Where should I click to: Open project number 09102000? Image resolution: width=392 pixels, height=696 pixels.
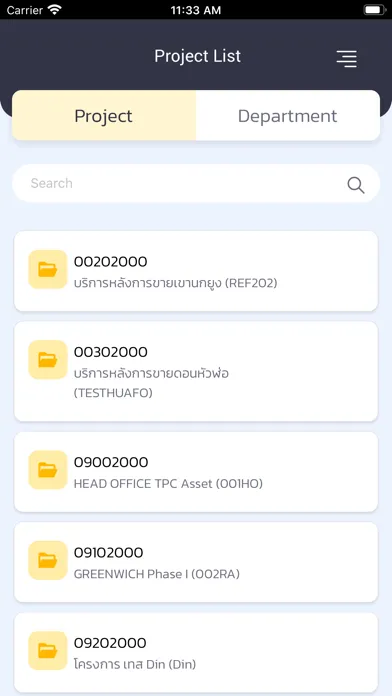click(x=108, y=553)
